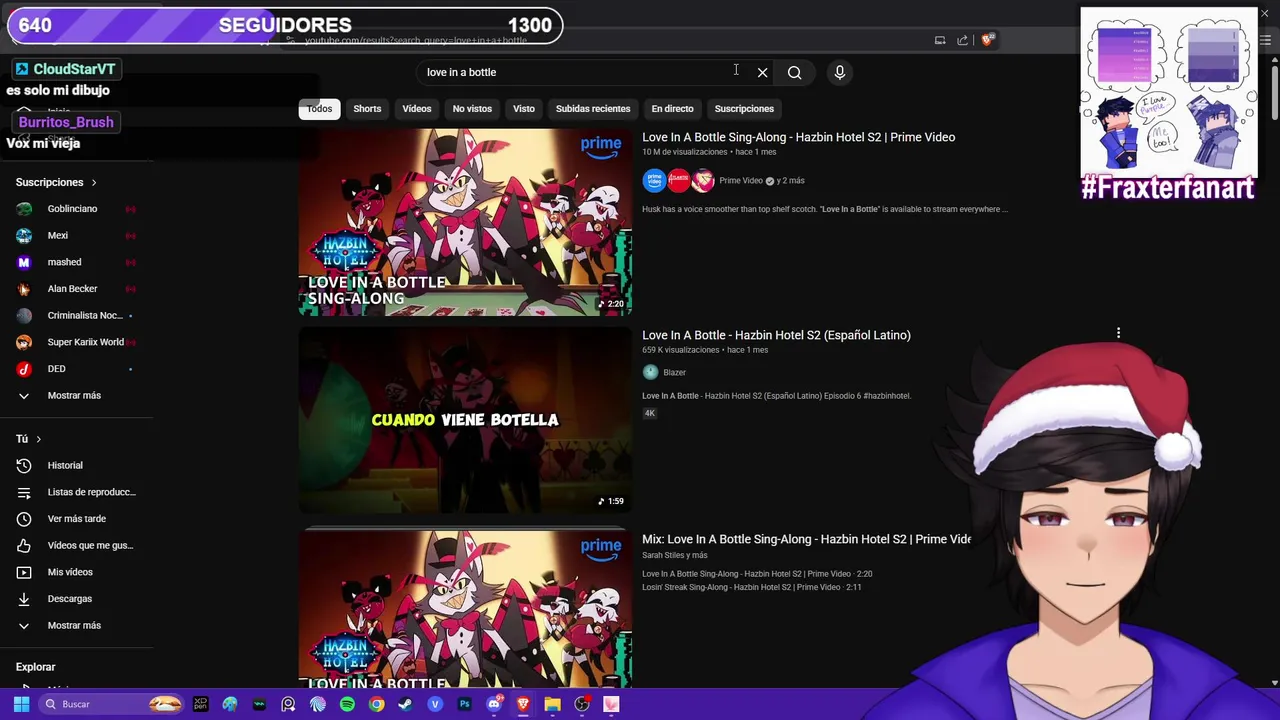Open the Brave Shields icon in address bar
Viewport: 1280px width, 720px height.
tap(987, 40)
